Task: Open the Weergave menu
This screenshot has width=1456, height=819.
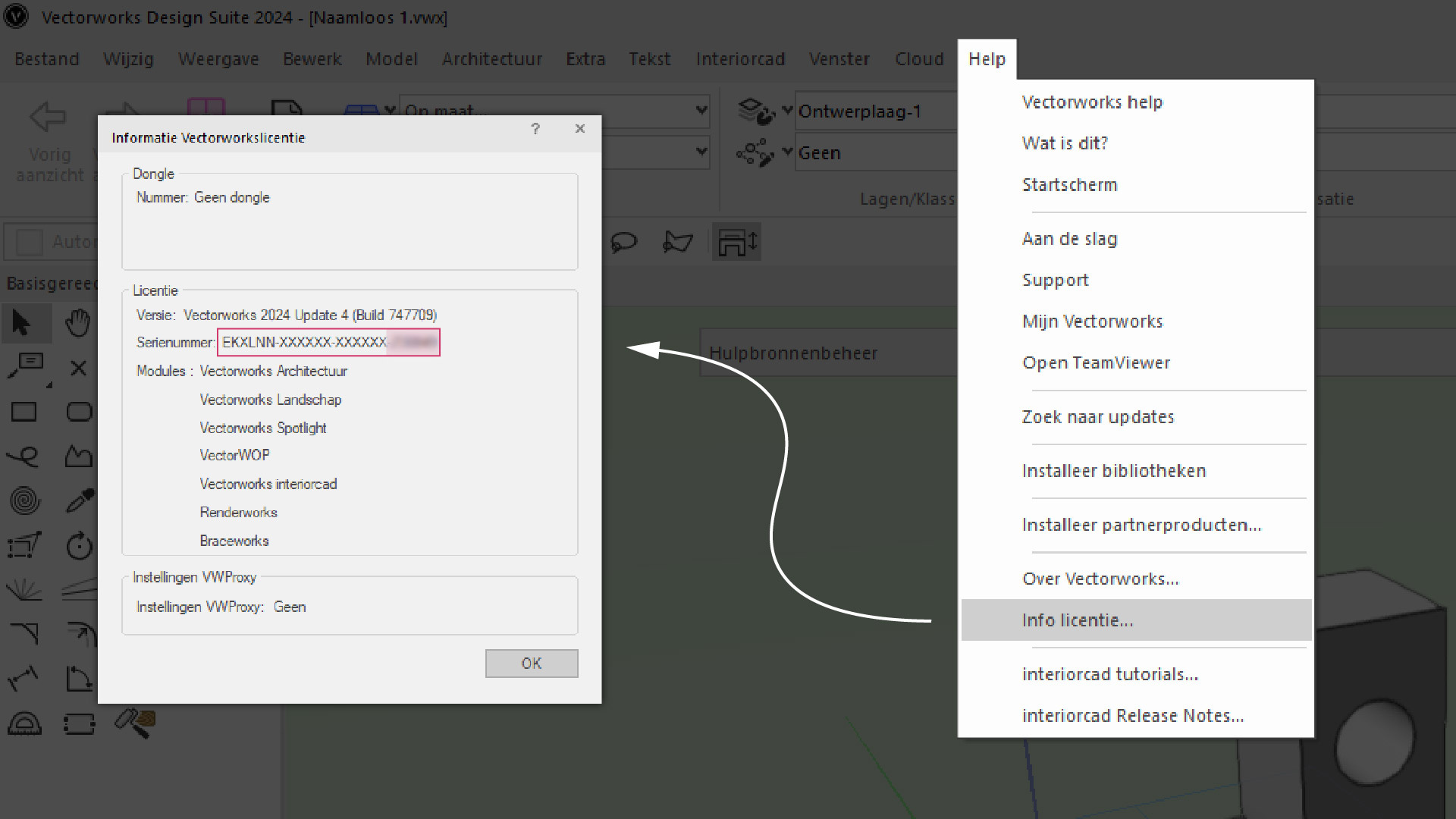Action: click(x=218, y=59)
